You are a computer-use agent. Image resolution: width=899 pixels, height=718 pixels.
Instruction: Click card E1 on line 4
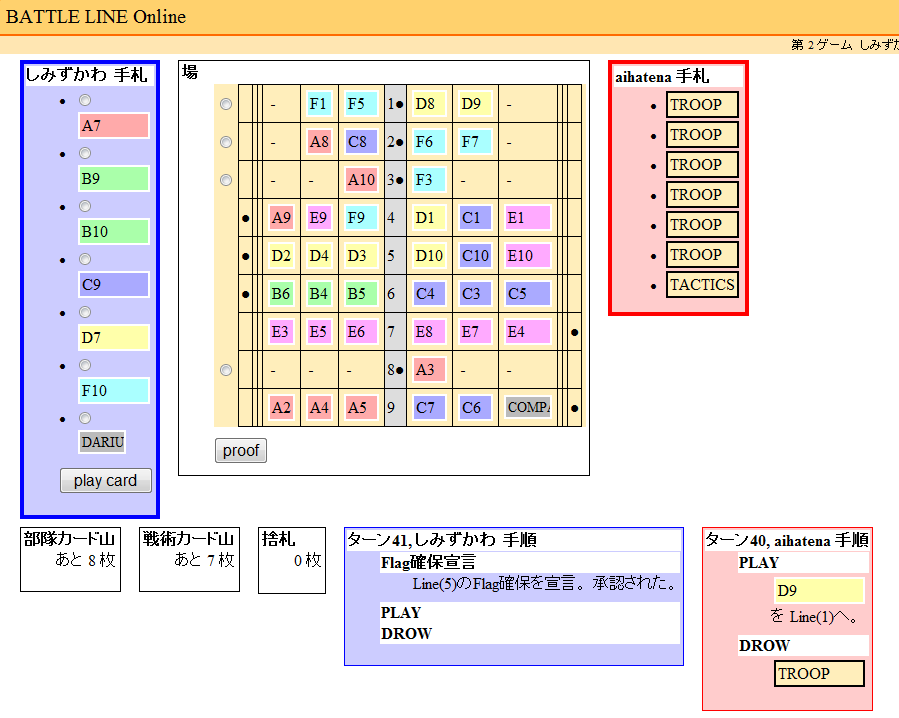pyautogui.click(x=527, y=218)
